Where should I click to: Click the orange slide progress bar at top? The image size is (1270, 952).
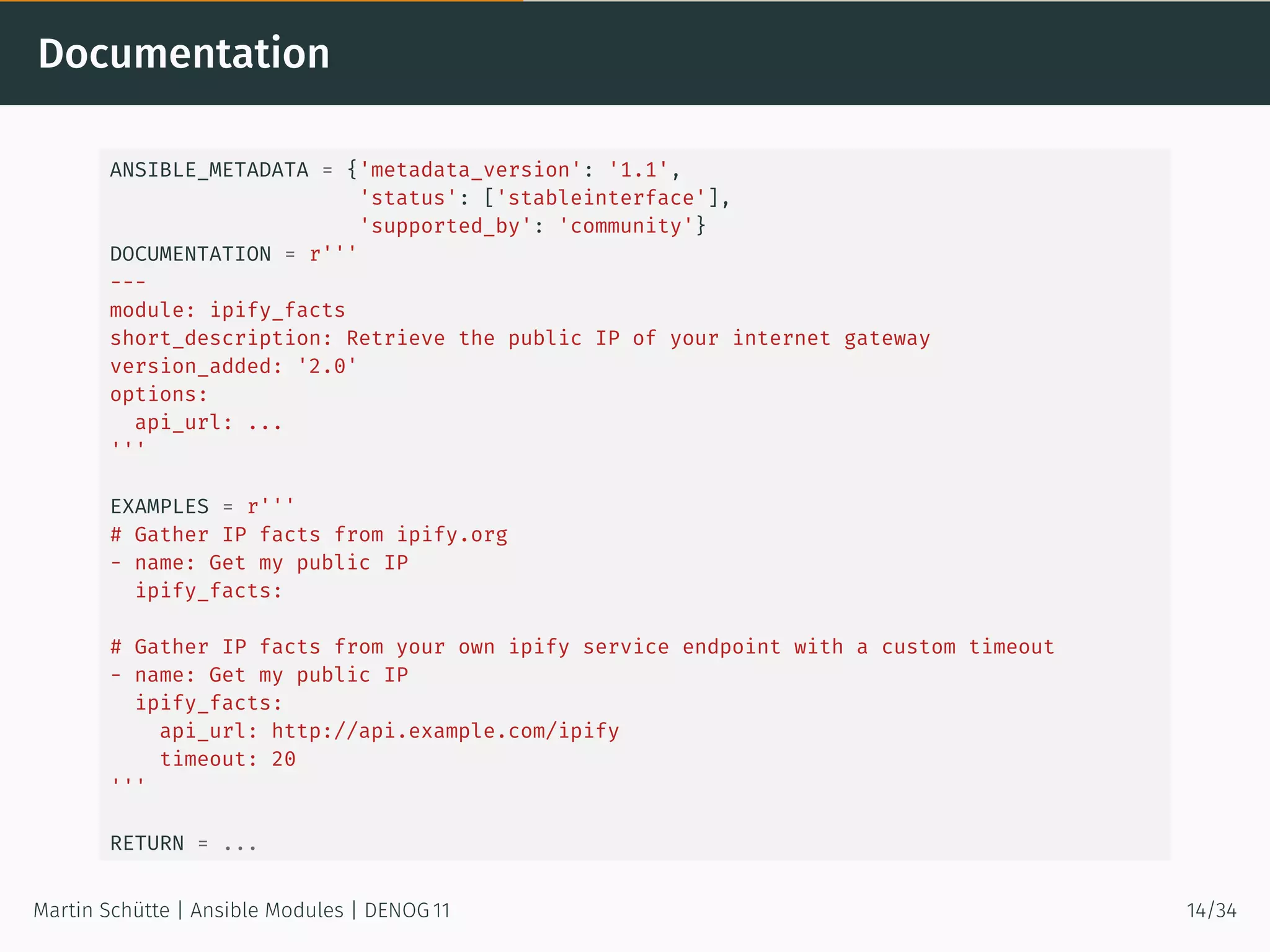(x=262, y=1)
